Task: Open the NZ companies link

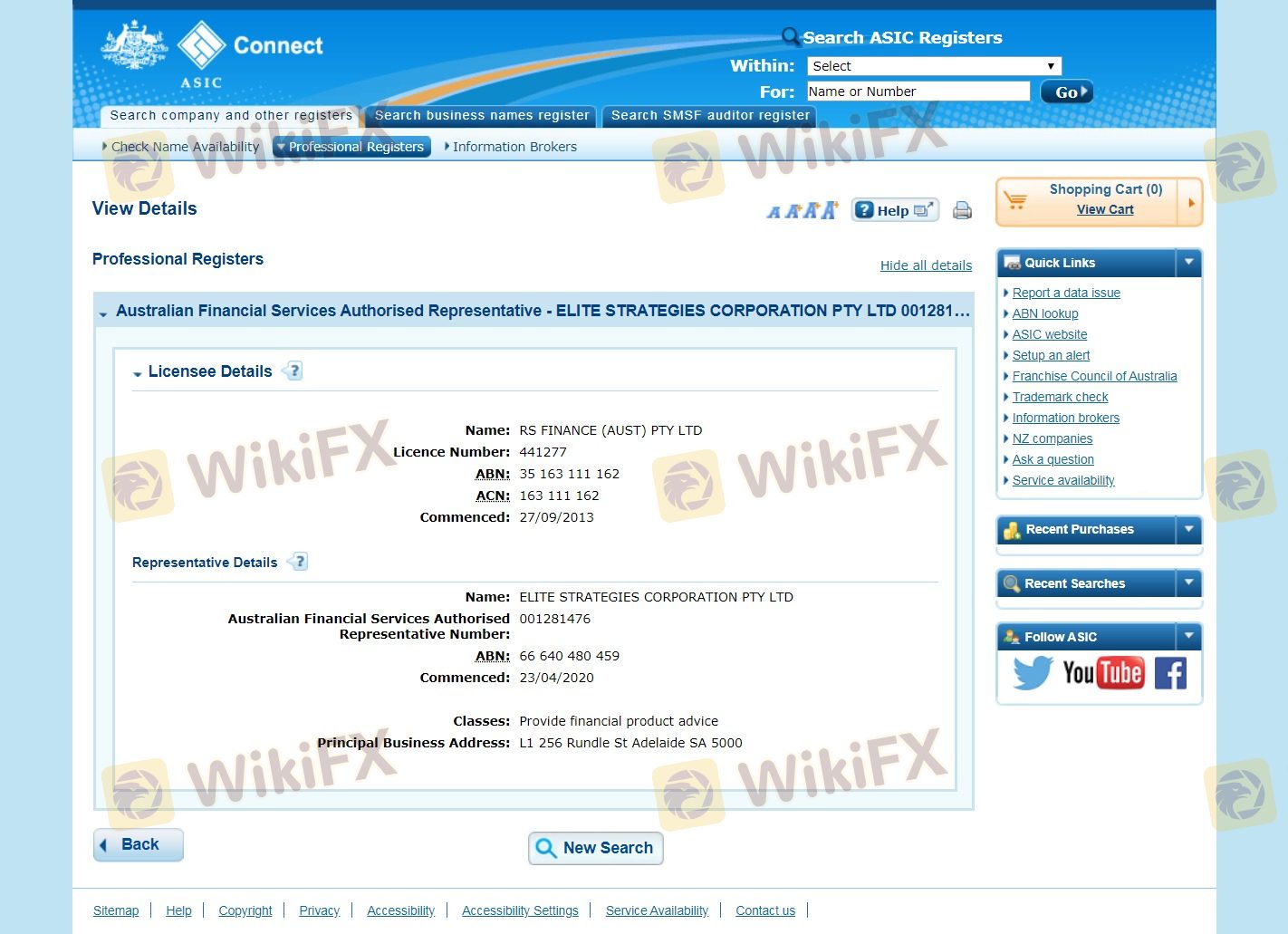Action: [1053, 438]
